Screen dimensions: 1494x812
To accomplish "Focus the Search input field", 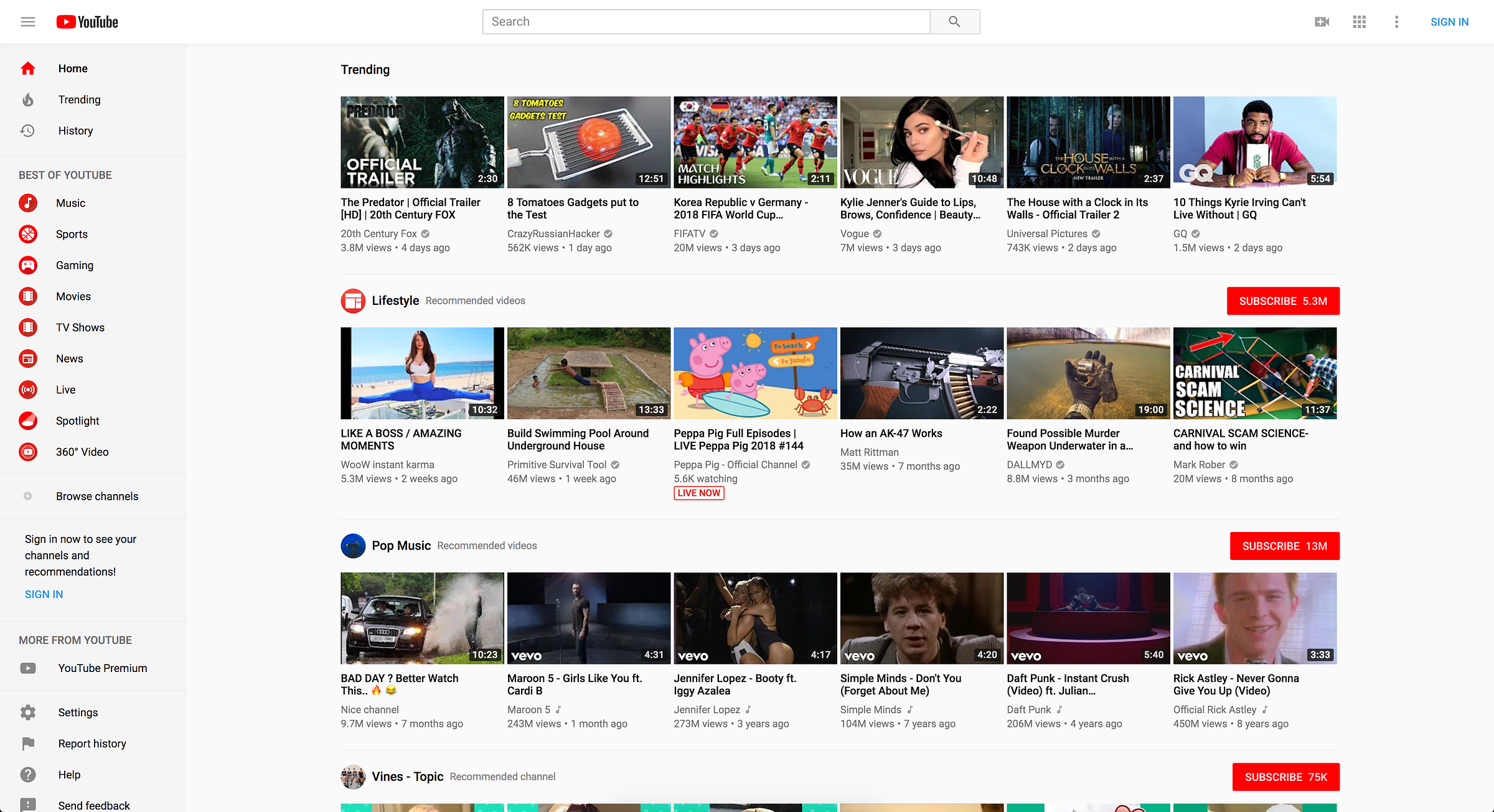I will coord(705,22).
